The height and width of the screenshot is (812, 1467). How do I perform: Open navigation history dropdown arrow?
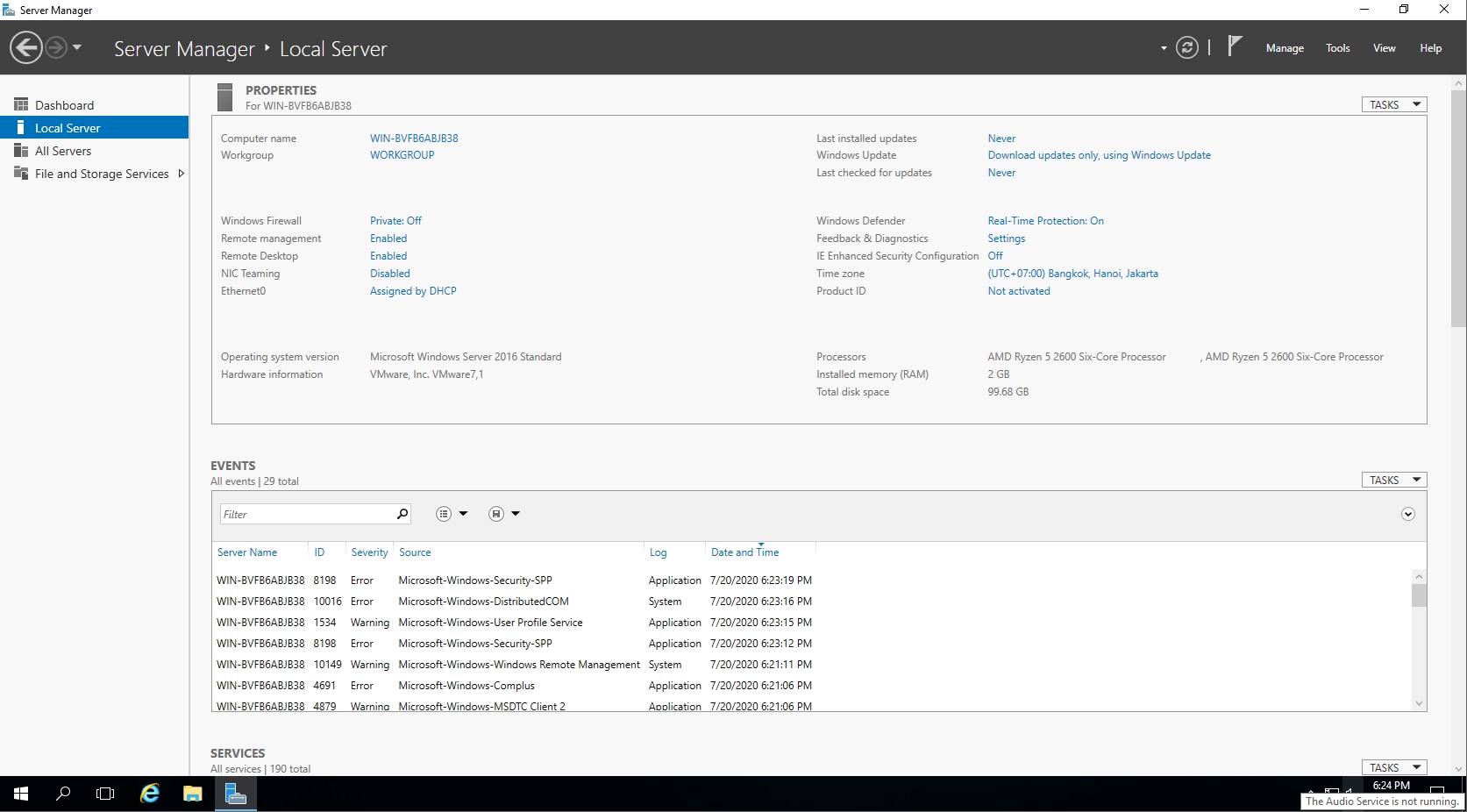point(77,47)
